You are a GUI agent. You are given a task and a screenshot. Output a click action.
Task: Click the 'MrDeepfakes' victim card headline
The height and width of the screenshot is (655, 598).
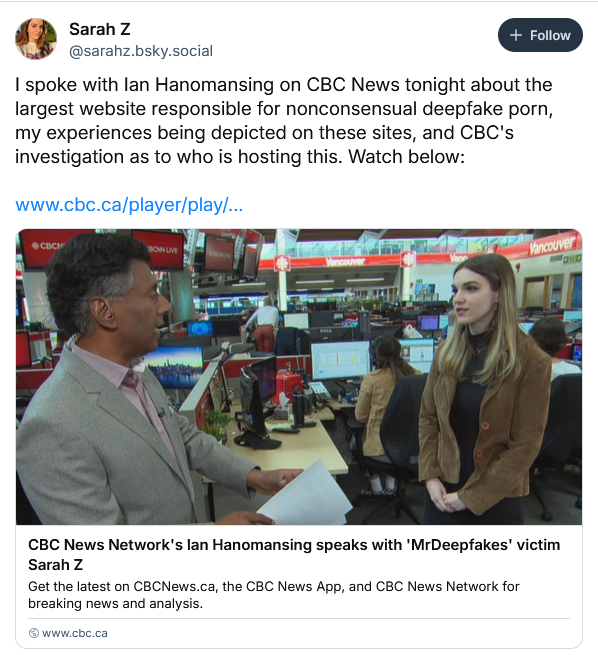294,555
